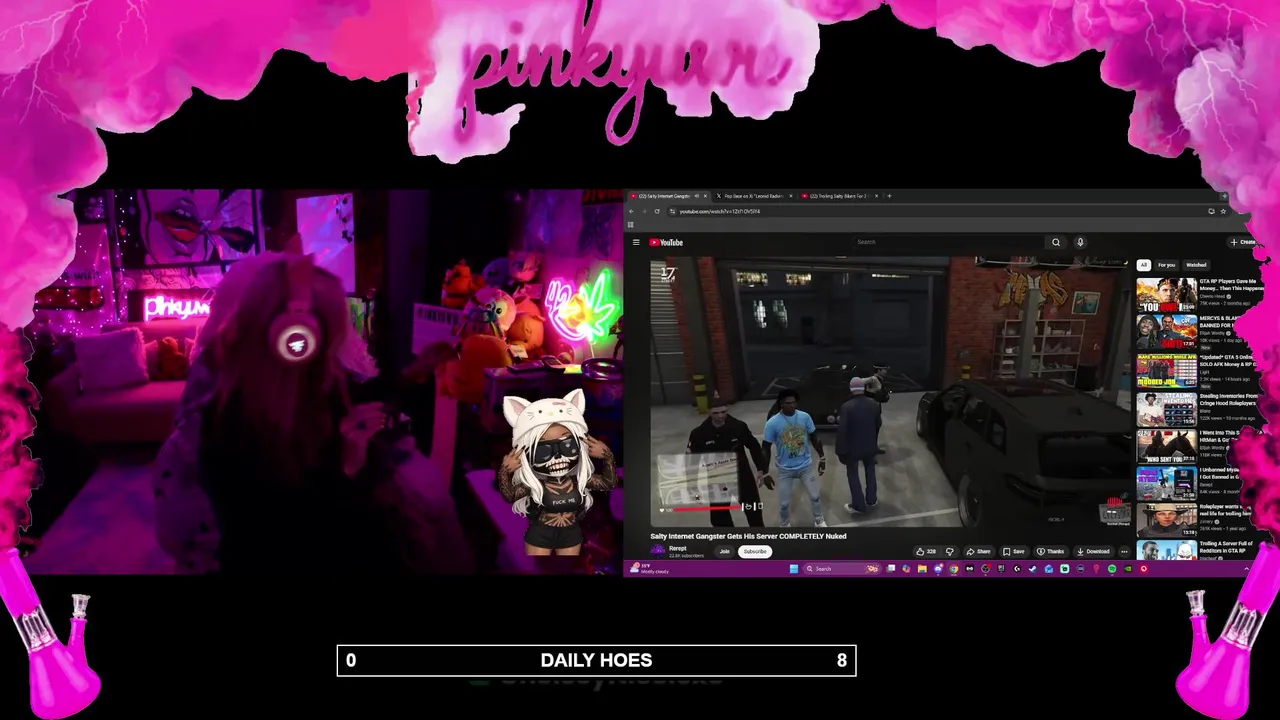This screenshot has height=720, width=1280.
Task: Click the Thanks button
Action: [1051, 551]
